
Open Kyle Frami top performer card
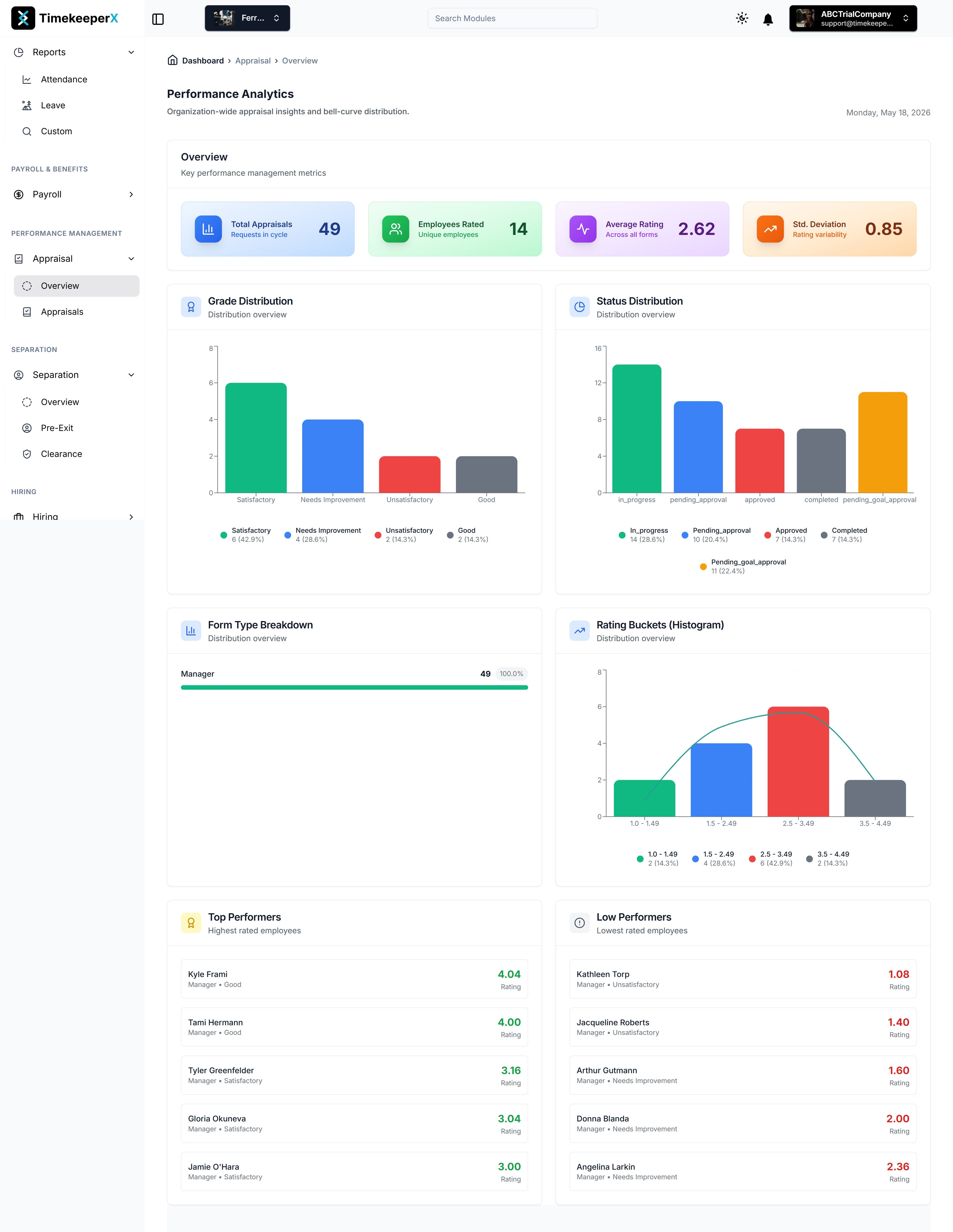354,979
